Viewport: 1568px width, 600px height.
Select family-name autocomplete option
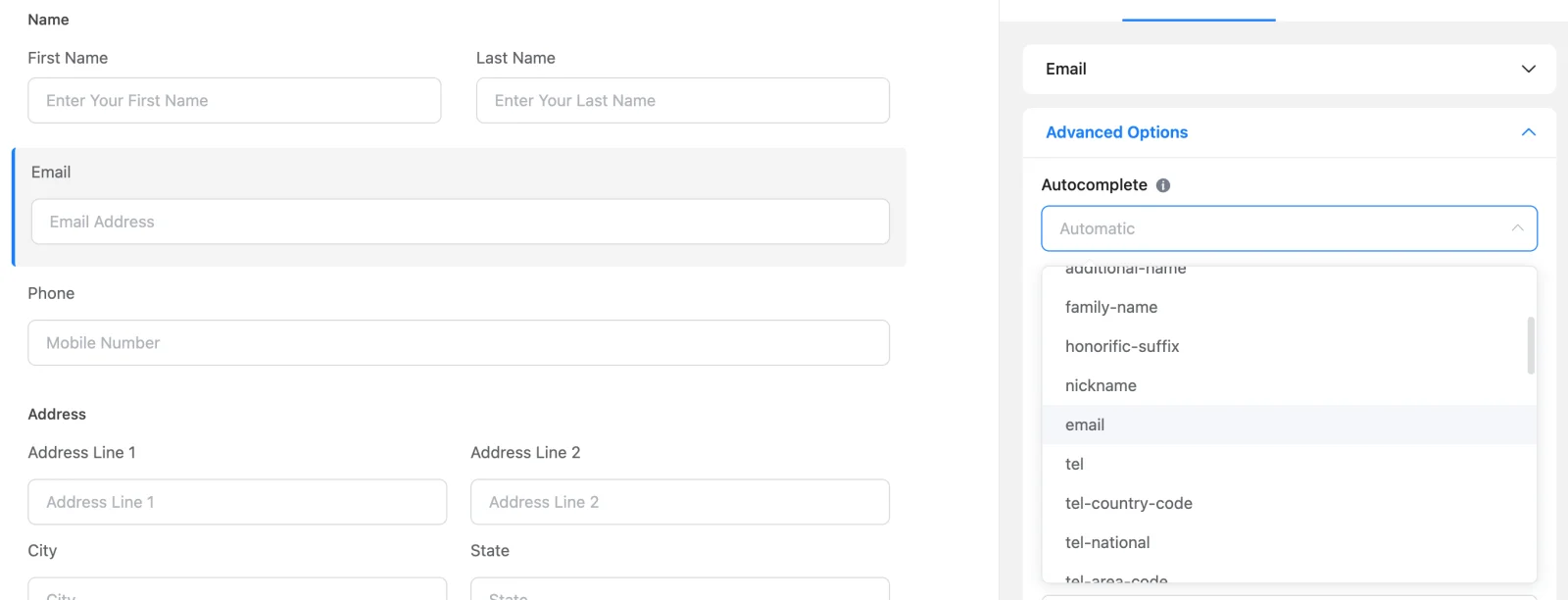pos(1289,307)
